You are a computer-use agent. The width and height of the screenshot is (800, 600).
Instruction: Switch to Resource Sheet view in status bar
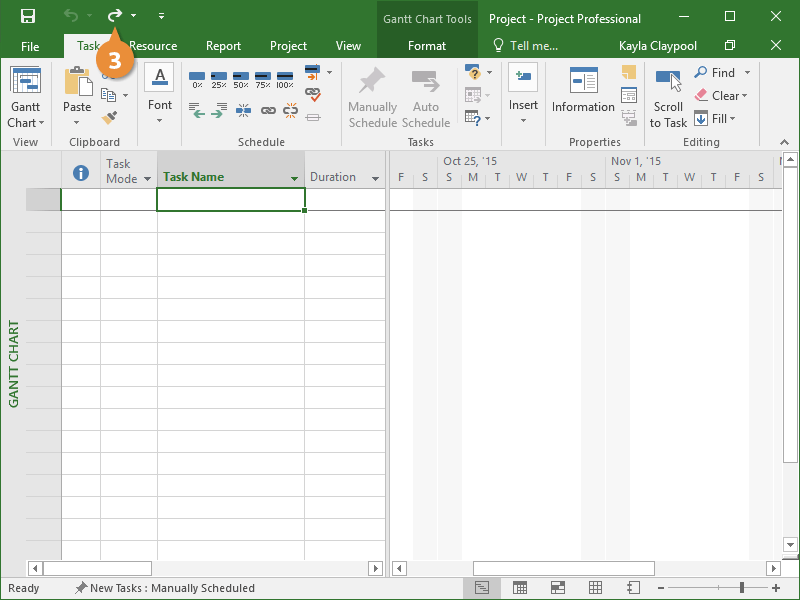coord(595,588)
